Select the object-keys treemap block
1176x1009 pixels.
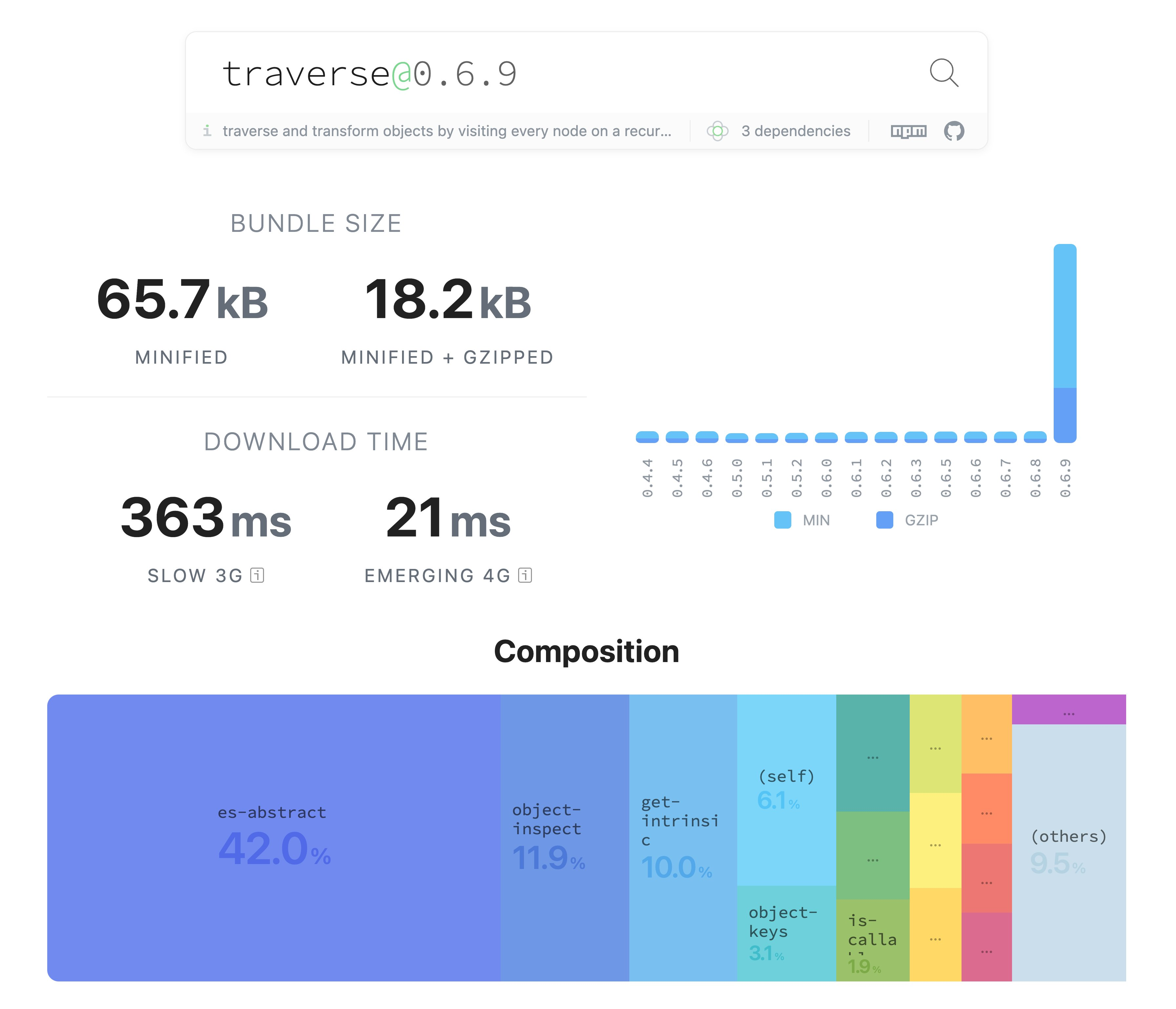coord(786,933)
